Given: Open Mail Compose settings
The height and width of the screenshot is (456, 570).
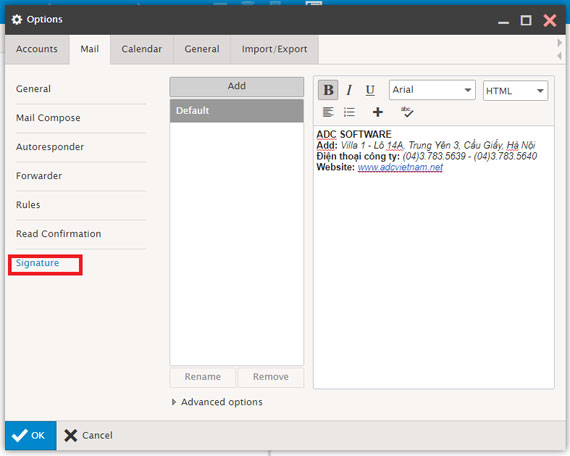Looking at the screenshot, I should click(48, 118).
